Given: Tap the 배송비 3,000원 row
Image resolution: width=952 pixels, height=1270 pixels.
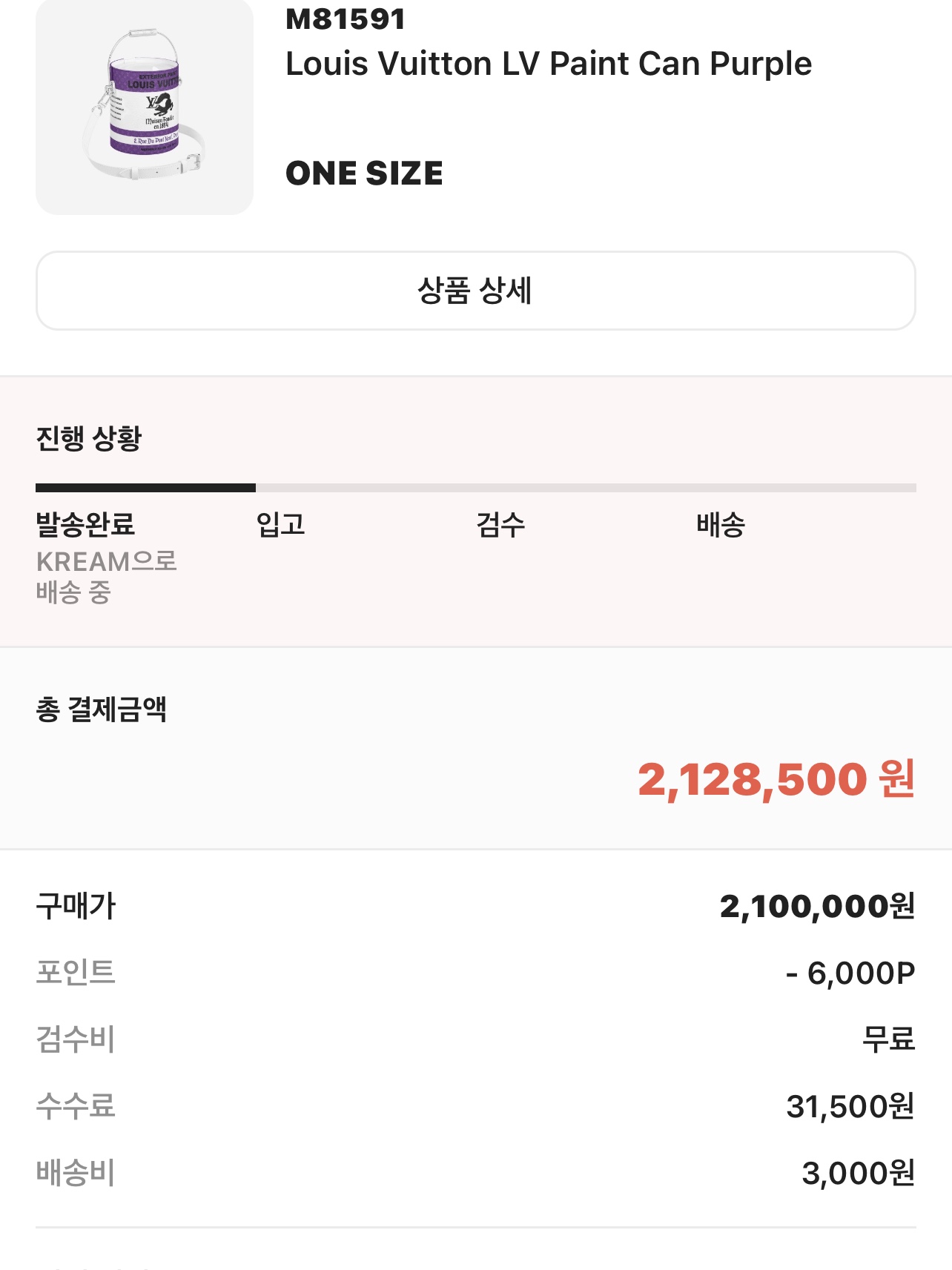Looking at the screenshot, I should [476, 1173].
